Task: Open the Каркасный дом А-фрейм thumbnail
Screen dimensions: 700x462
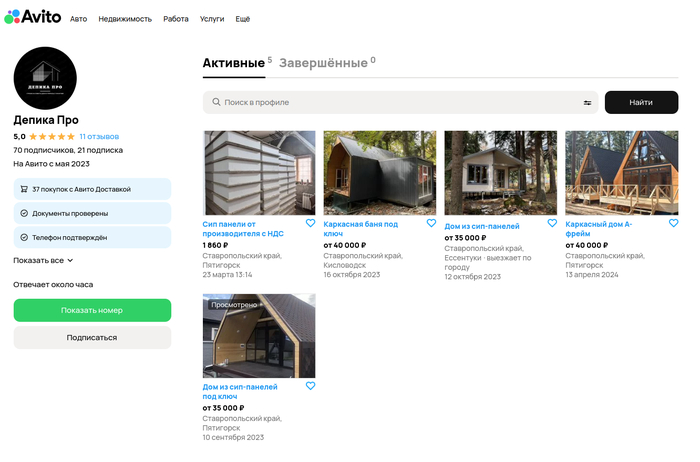Action: [x=621, y=172]
